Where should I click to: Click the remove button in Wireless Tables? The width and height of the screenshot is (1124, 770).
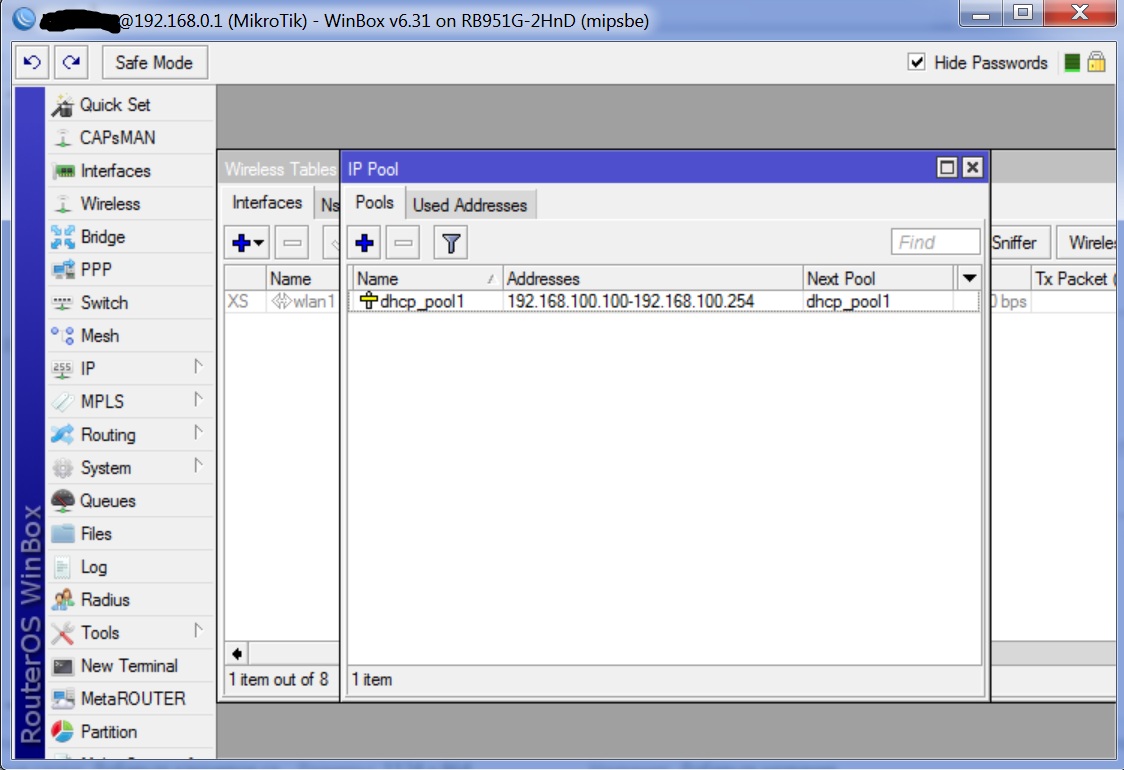[x=292, y=243]
